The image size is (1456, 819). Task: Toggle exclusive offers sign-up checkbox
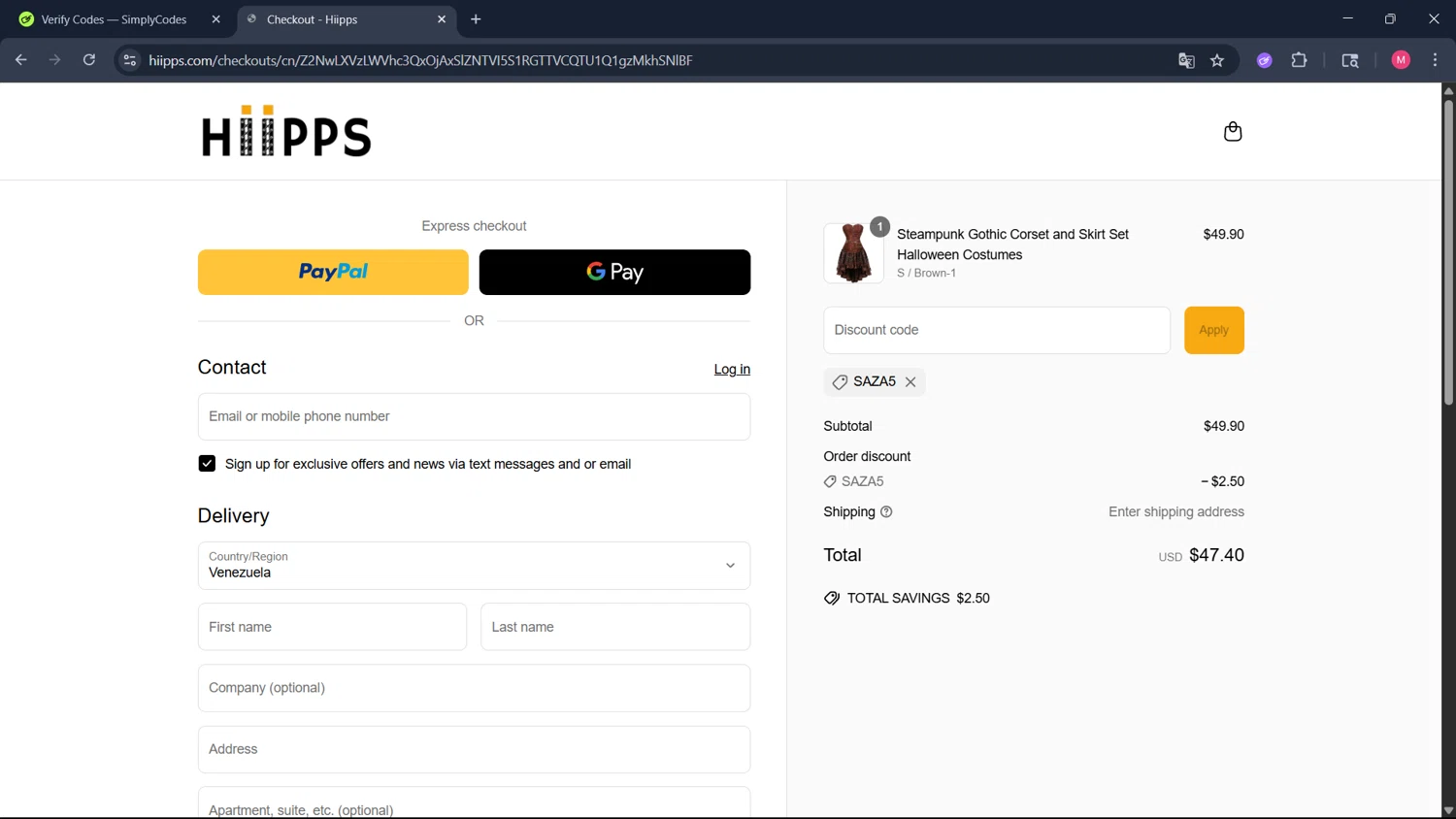207,464
